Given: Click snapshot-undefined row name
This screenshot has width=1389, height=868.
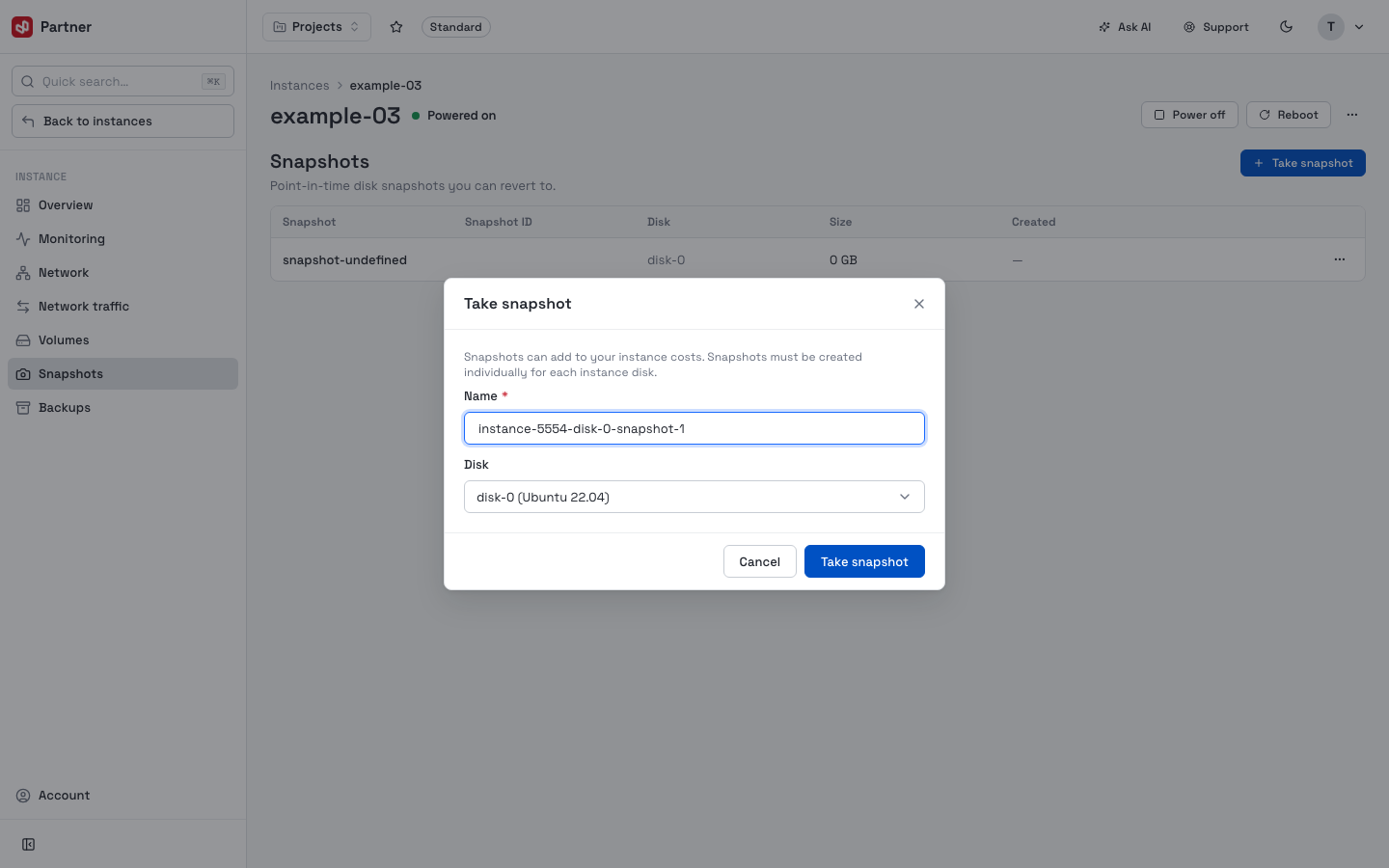Looking at the screenshot, I should [344, 260].
